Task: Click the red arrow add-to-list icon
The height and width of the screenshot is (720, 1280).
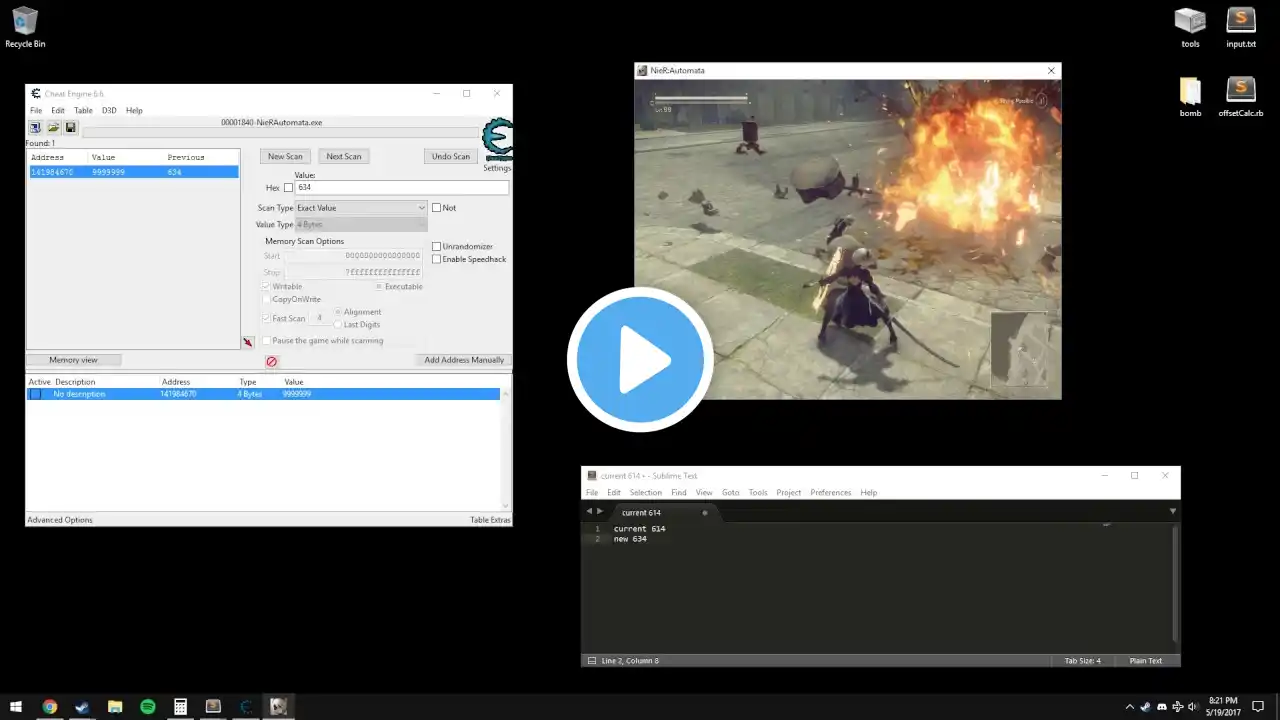Action: 247,342
